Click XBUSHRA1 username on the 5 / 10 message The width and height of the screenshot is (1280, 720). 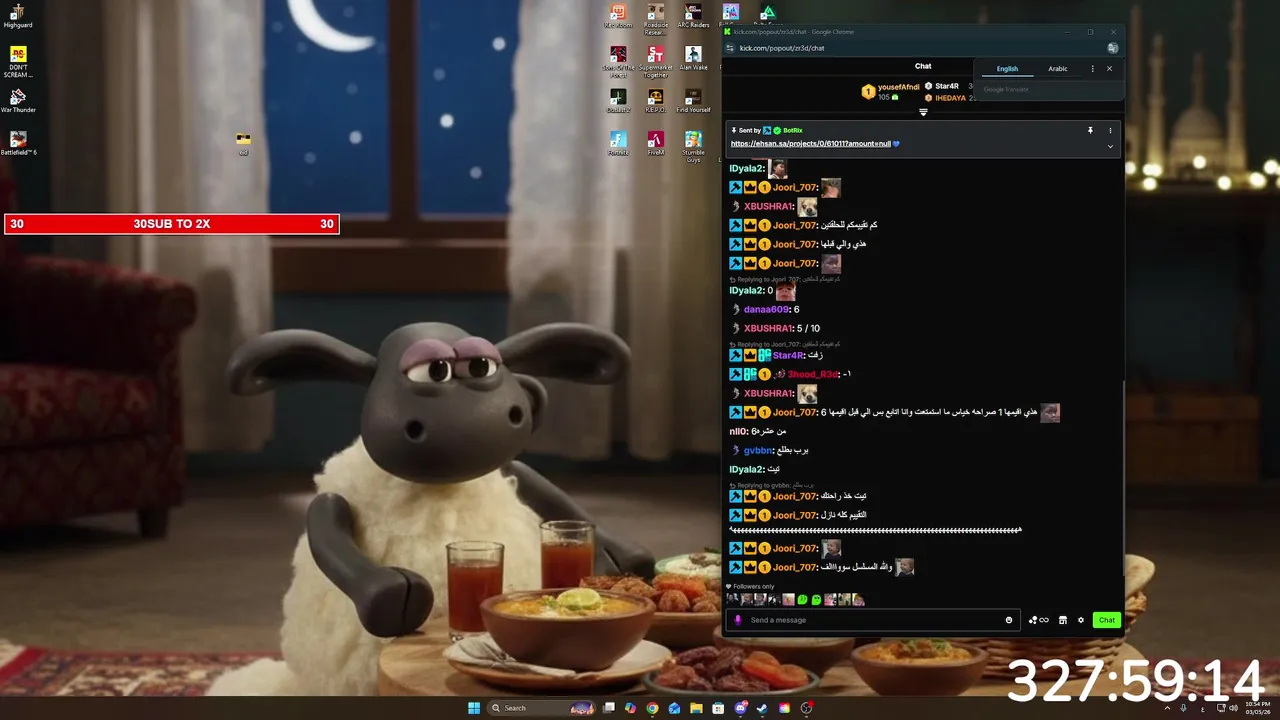(768, 329)
